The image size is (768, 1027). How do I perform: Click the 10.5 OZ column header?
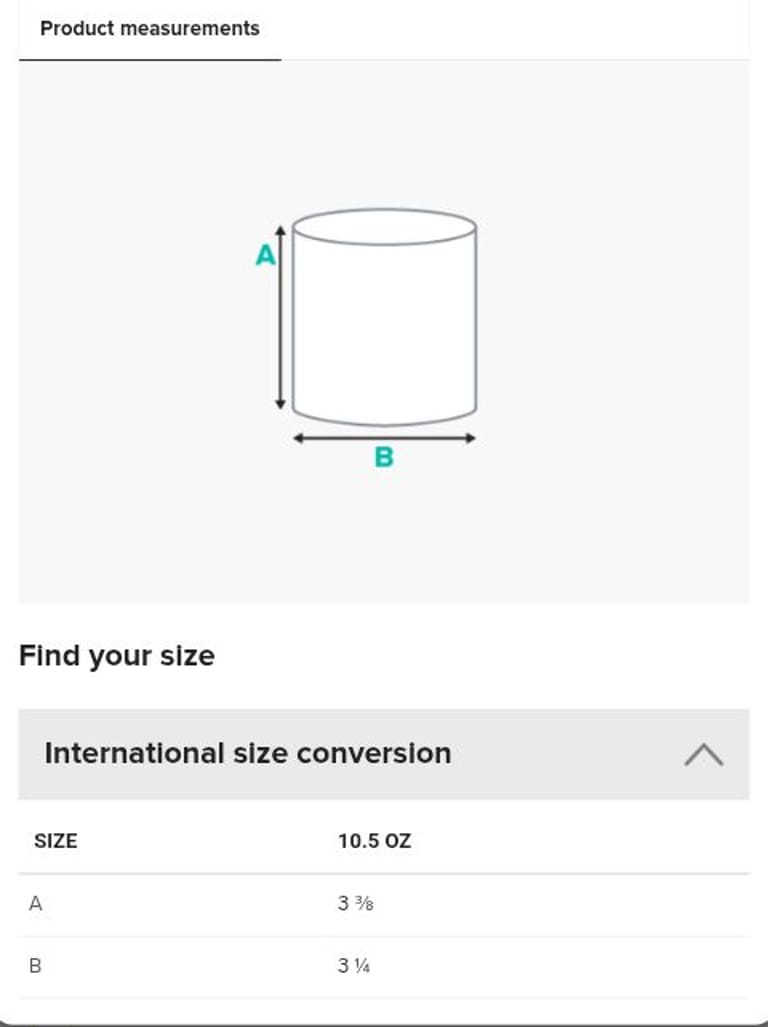coord(374,841)
